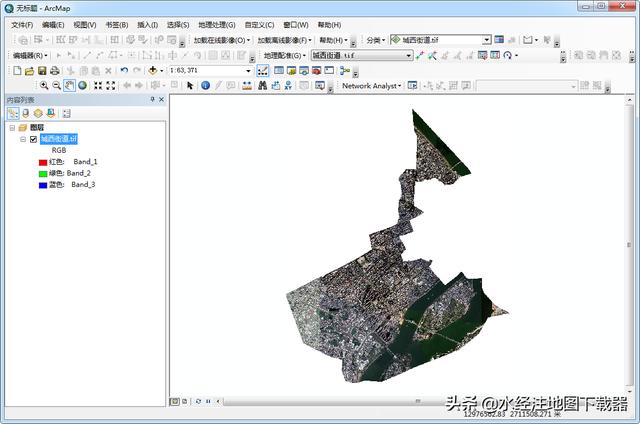The width and height of the screenshot is (640, 424).
Task: Uncheck the 城西街道.tif layer visibility checkbox
Action: point(33,139)
